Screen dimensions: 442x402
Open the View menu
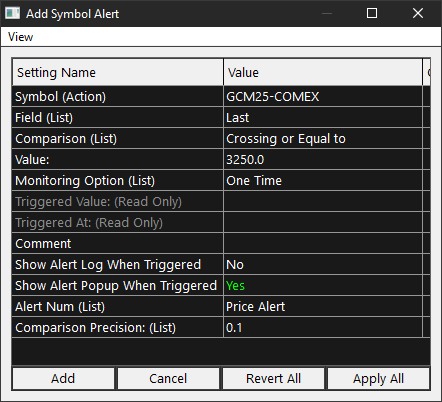pyautogui.click(x=20, y=37)
